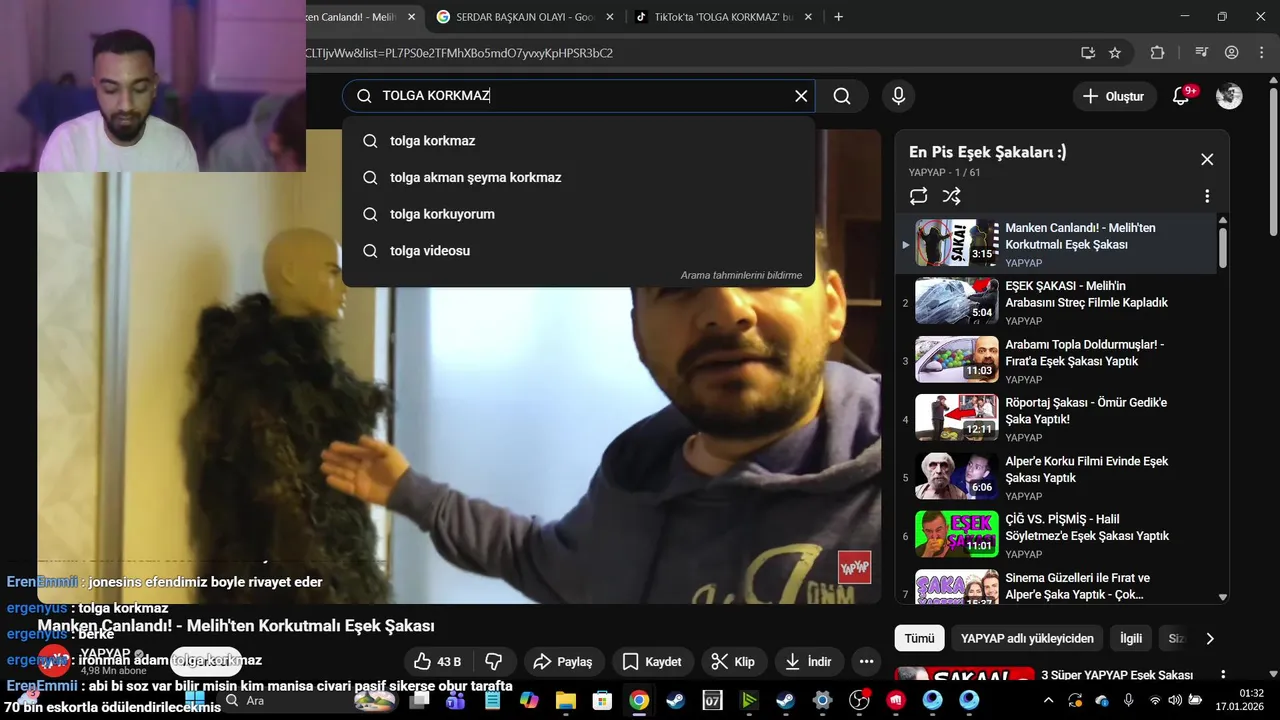Open EŞEK ŞAKASI Streç Filmle Kapladık video
The height and width of the screenshot is (720, 1280).
coord(1056,302)
